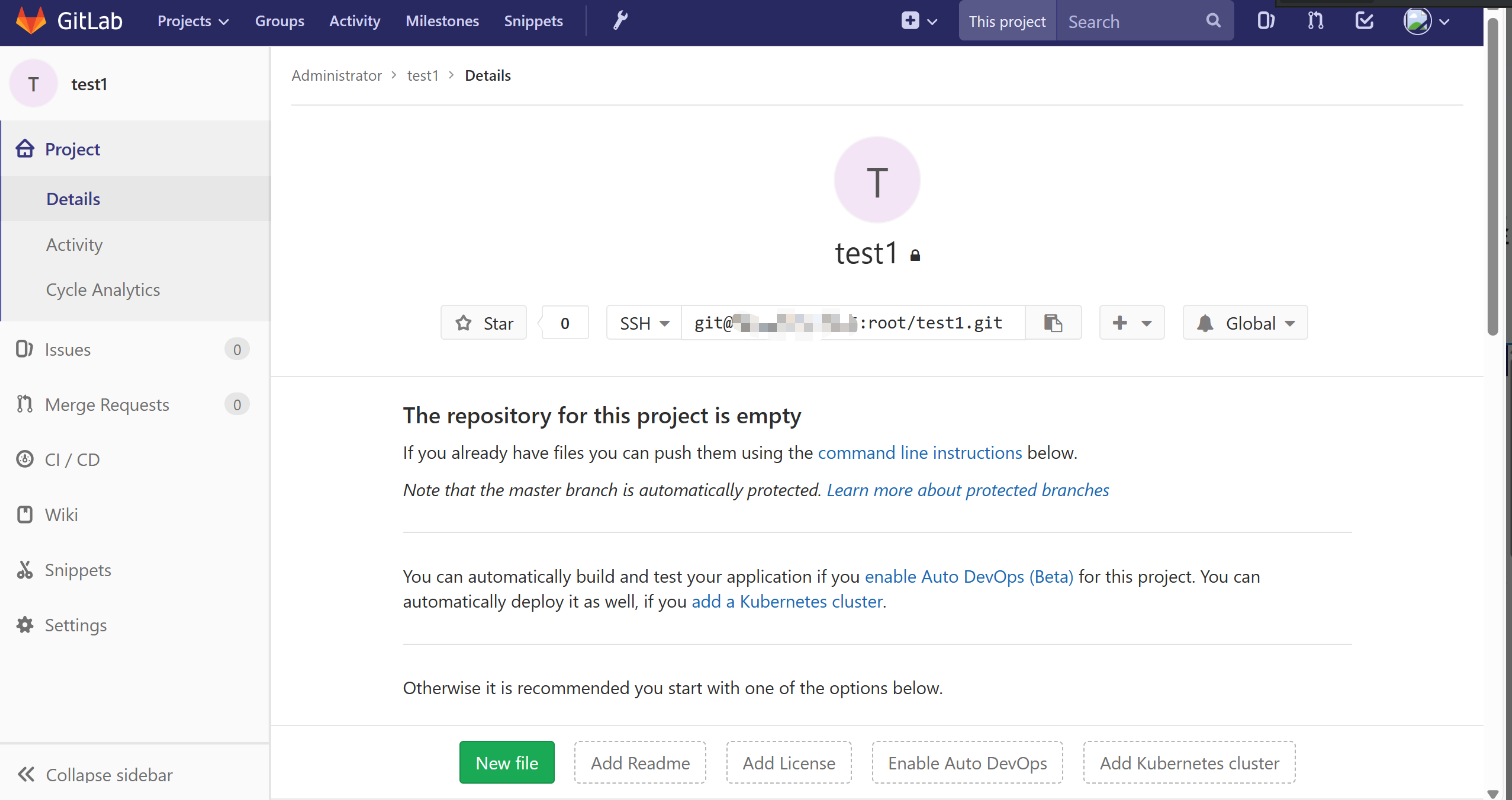Open the user avatar menu
Screen dimensions: 1512x800
[1427, 21]
